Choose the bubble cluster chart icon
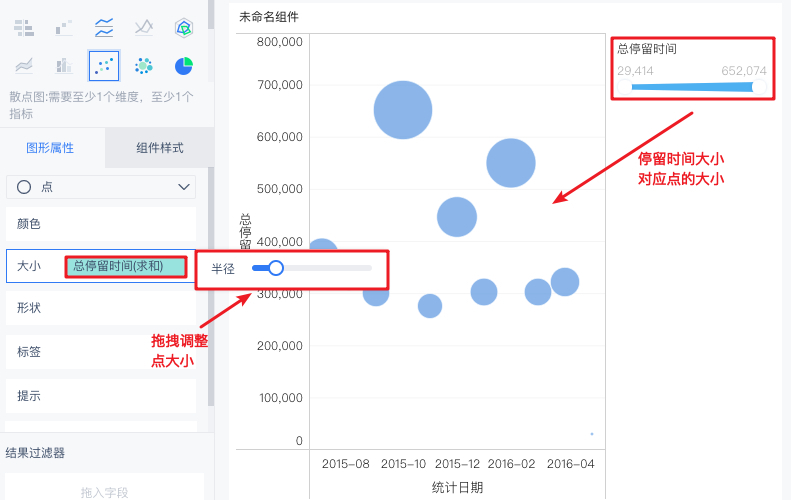791x500 pixels. [x=144, y=66]
